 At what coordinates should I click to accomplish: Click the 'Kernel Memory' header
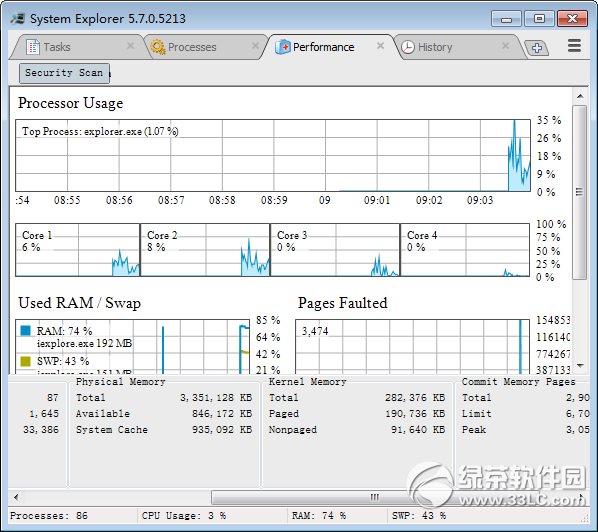[307, 382]
